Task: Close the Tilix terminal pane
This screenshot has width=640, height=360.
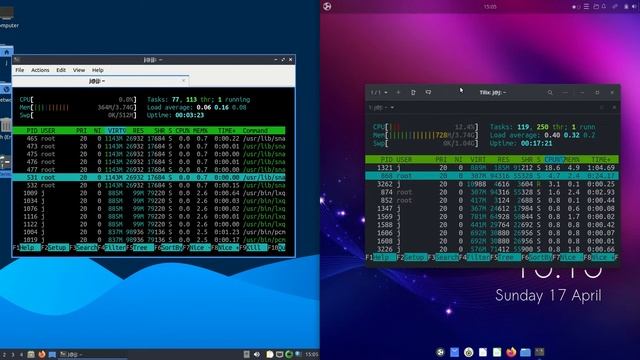Action: tap(614, 108)
